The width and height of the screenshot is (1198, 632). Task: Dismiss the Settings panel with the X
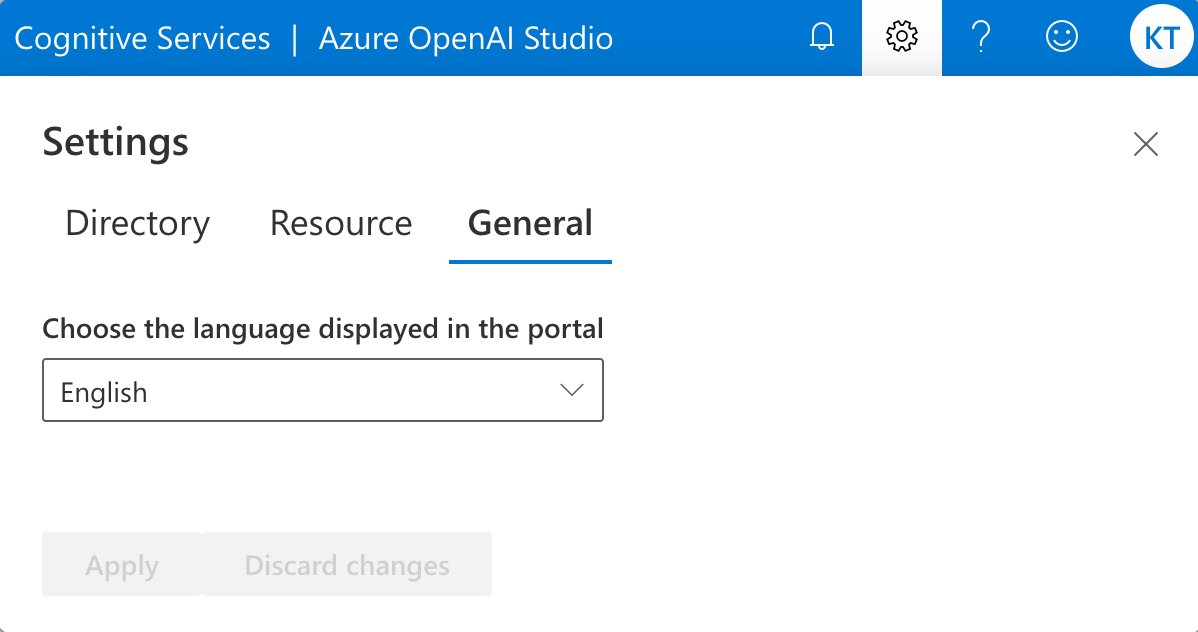(1145, 144)
